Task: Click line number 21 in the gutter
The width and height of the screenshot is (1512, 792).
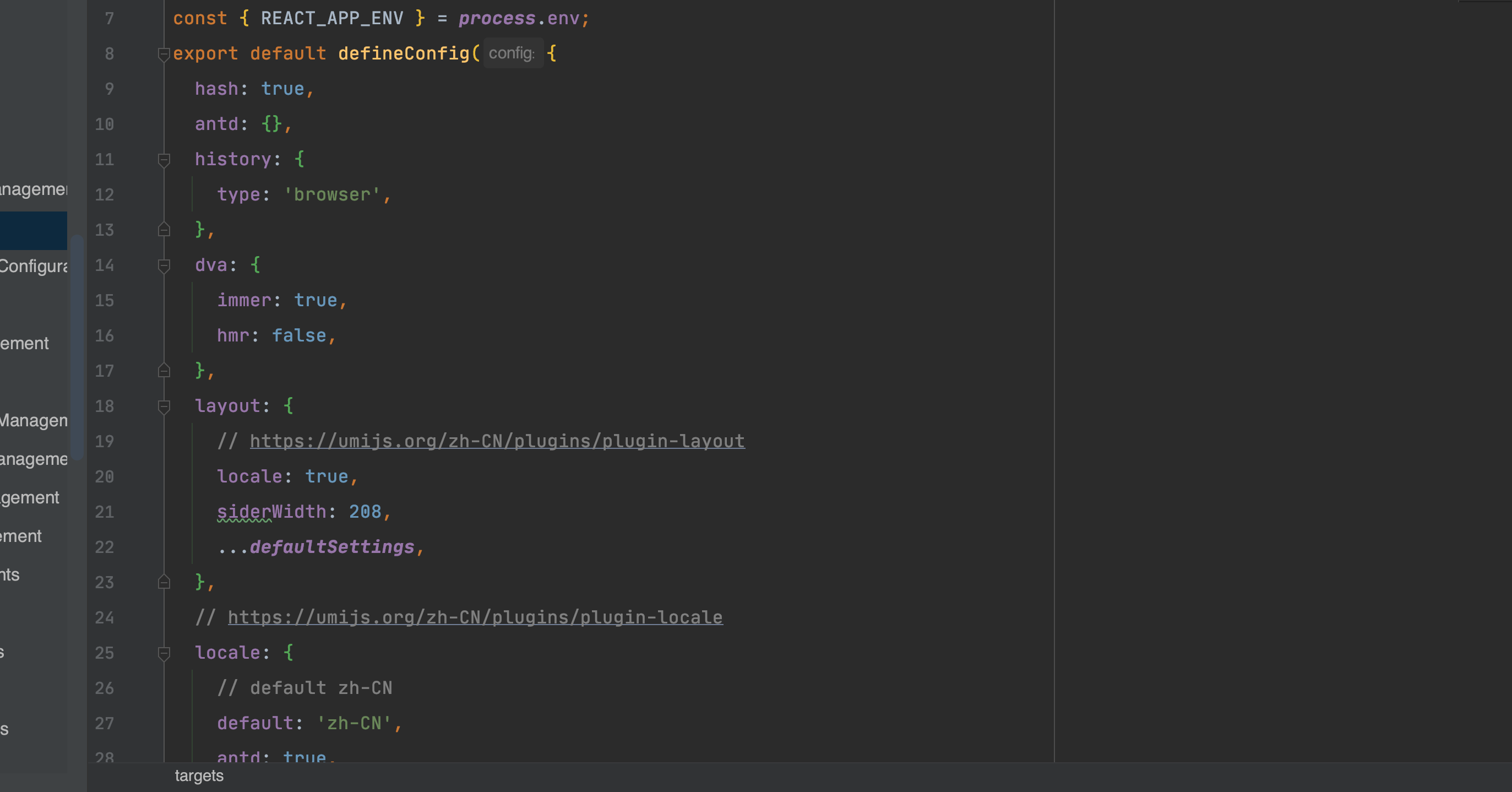Action: (x=105, y=511)
